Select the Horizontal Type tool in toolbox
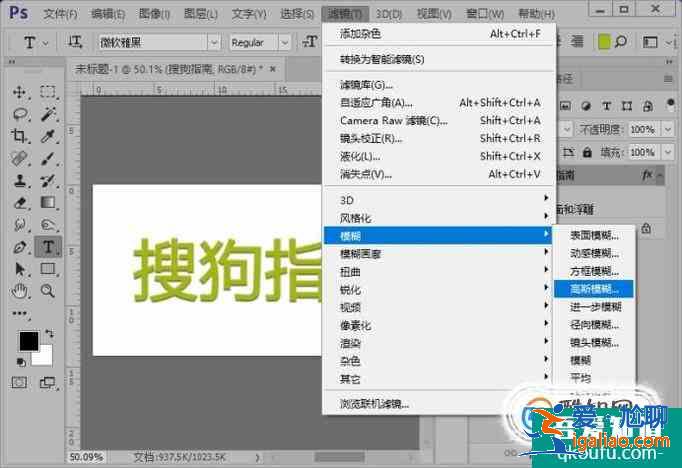Screen dimensions: 682x468 tap(48, 247)
